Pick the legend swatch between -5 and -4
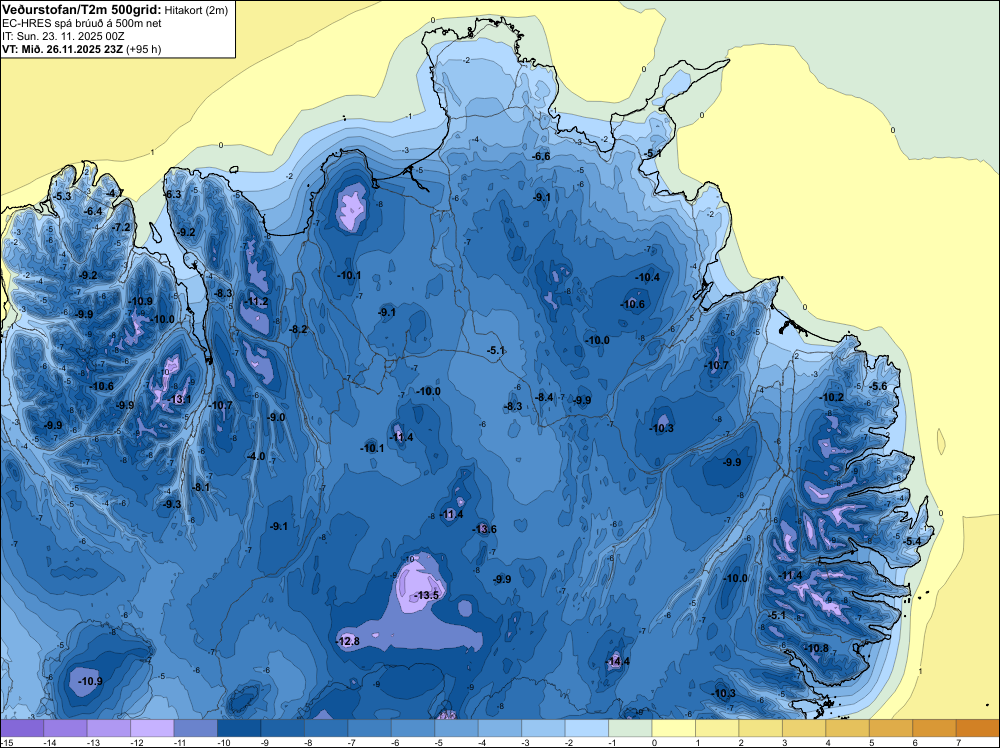The image size is (1000, 748). pyautogui.click(x=457, y=728)
